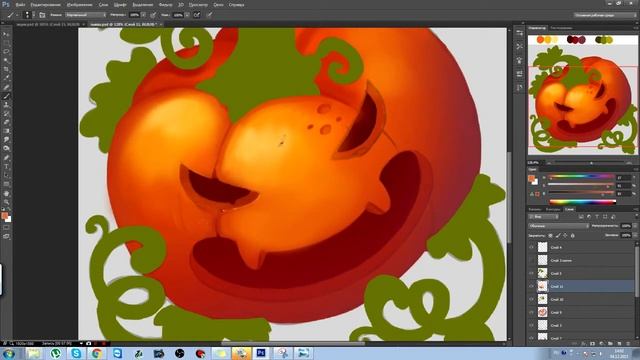The image size is (640, 360).
Task: Click lock transparent pixels icon
Action: point(550,236)
